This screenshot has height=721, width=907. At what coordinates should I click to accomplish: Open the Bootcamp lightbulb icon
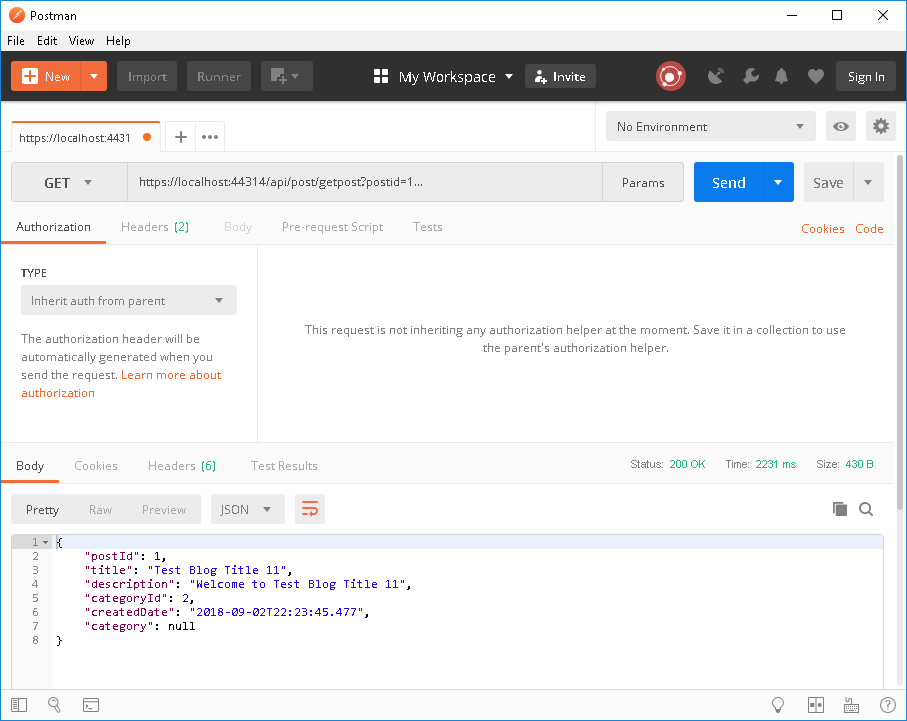pyautogui.click(x=778, y=704)
